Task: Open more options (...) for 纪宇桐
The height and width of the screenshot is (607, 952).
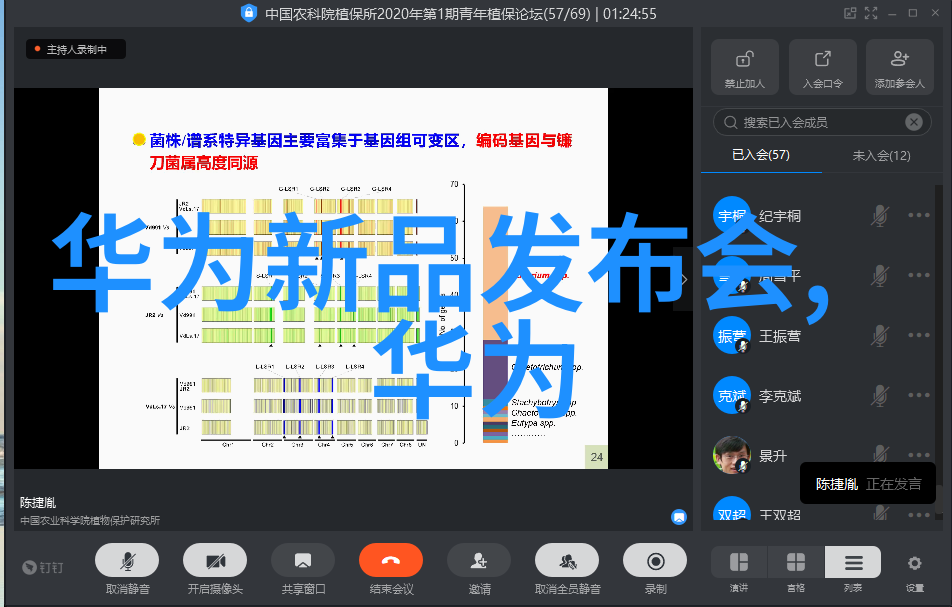Action: point(919,215)
